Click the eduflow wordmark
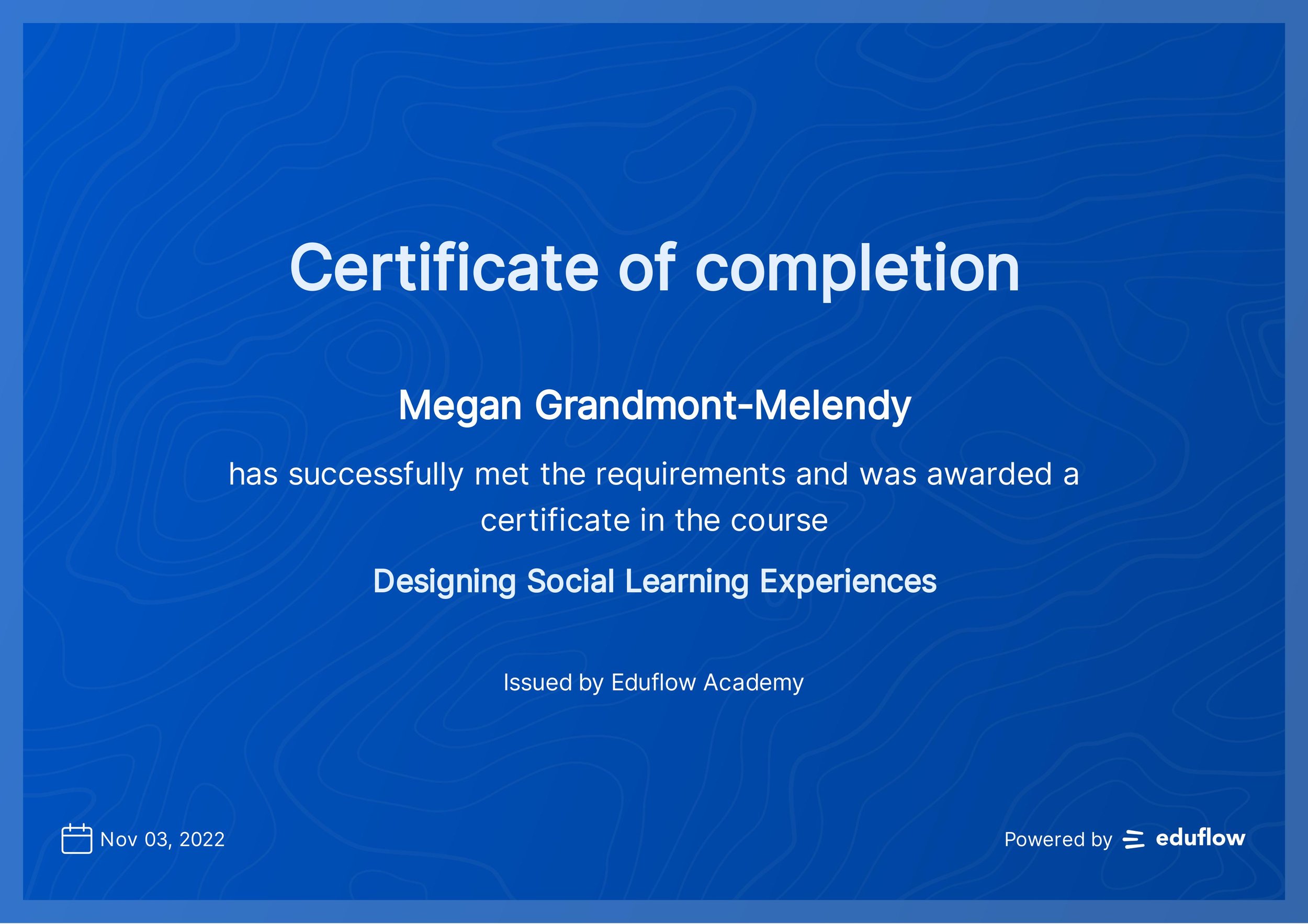 [x=1200, y=838]
